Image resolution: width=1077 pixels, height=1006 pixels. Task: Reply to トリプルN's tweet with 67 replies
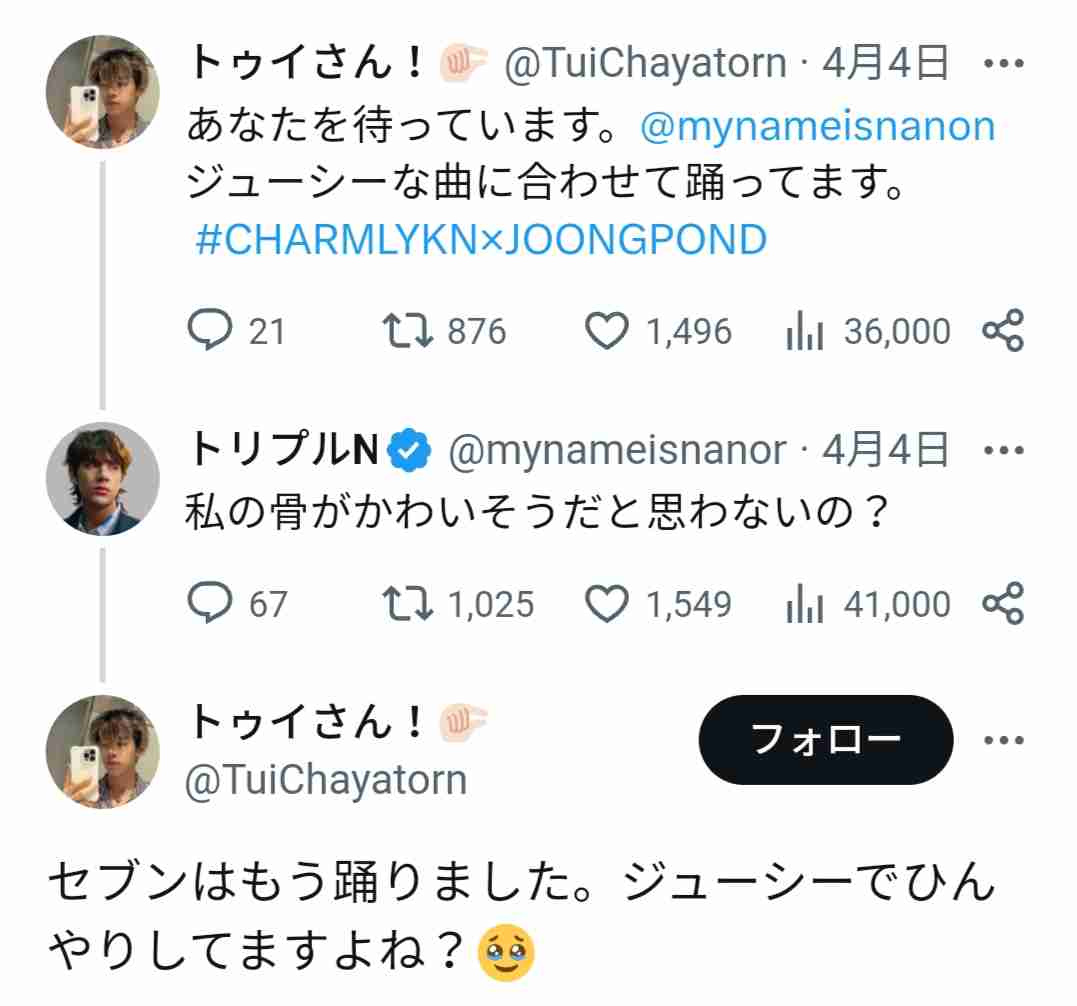coord(210,603)
